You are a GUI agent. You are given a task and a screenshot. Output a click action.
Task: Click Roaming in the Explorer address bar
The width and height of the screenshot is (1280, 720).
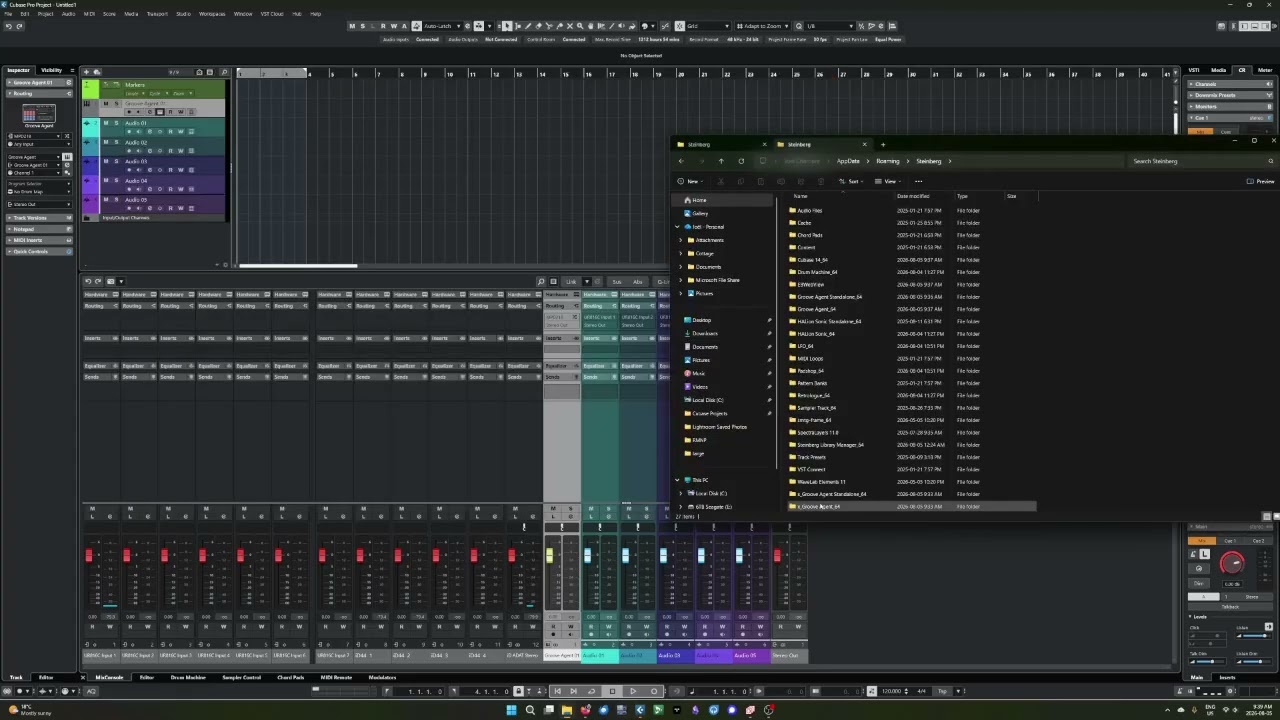pyautogui.click(x=888, y=161)
